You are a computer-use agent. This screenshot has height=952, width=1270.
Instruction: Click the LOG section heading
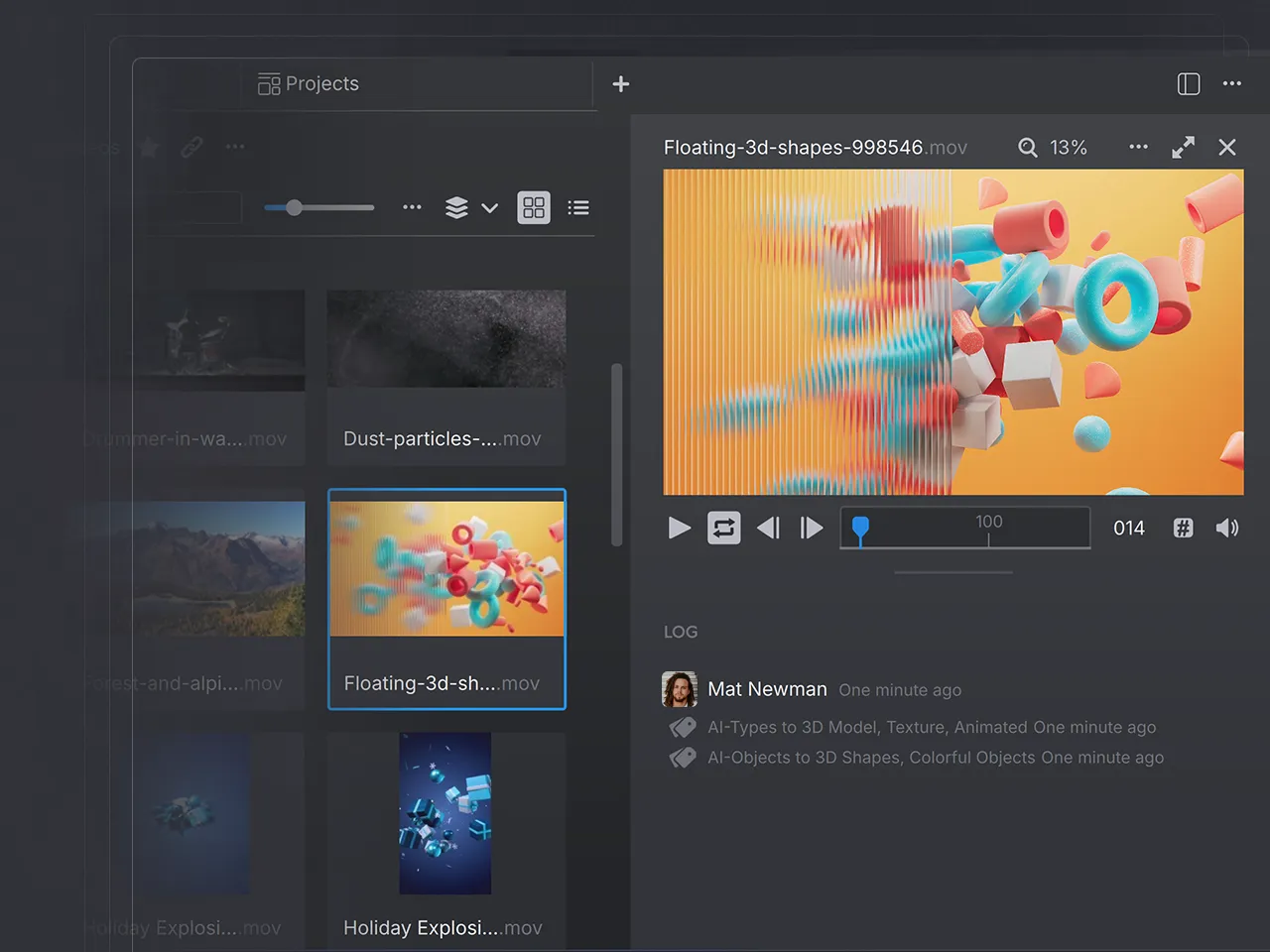click(x=681, y=632)
